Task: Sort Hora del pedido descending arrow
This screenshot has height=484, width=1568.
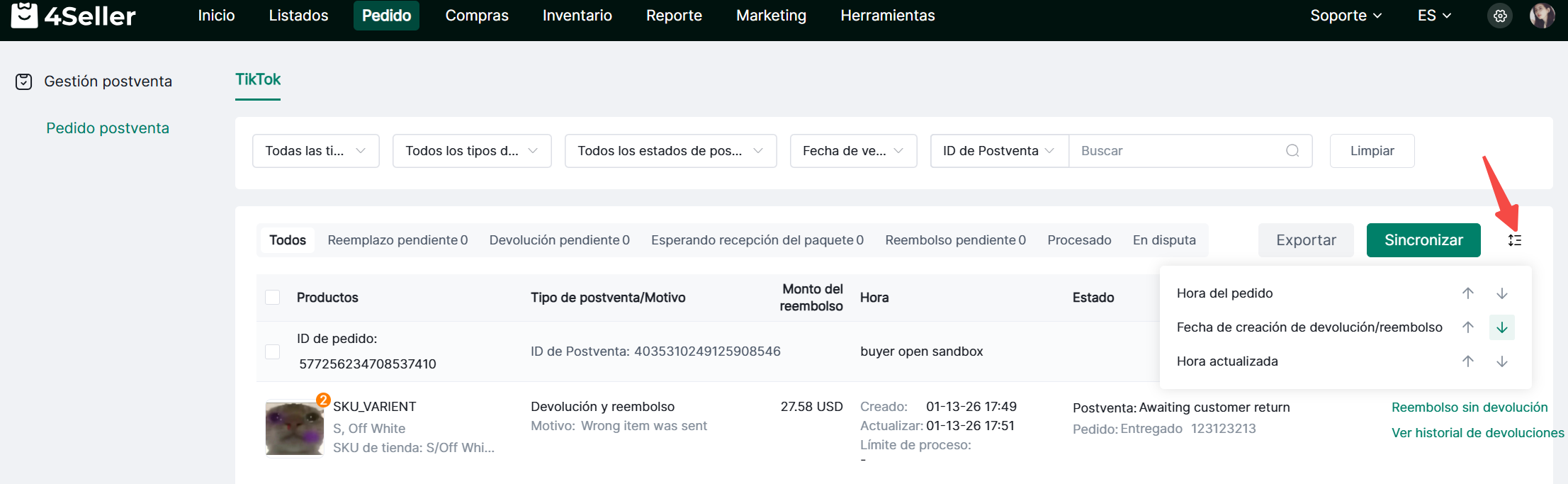Action: (1501, 293)
